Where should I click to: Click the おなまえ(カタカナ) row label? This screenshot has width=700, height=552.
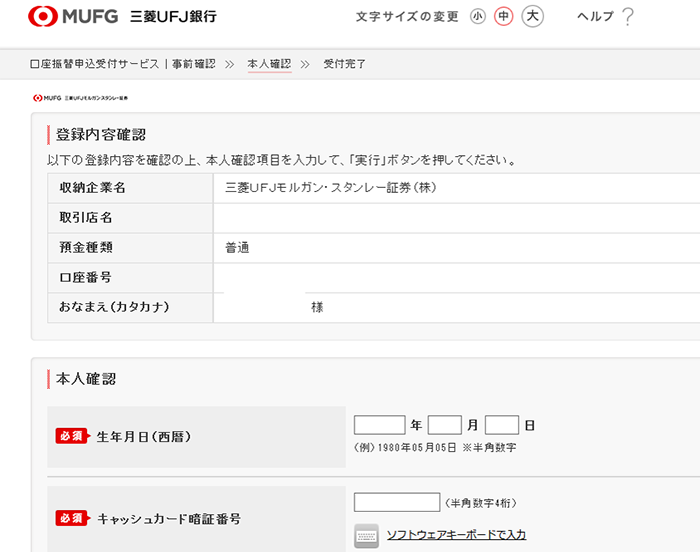(x=114, y=307)
